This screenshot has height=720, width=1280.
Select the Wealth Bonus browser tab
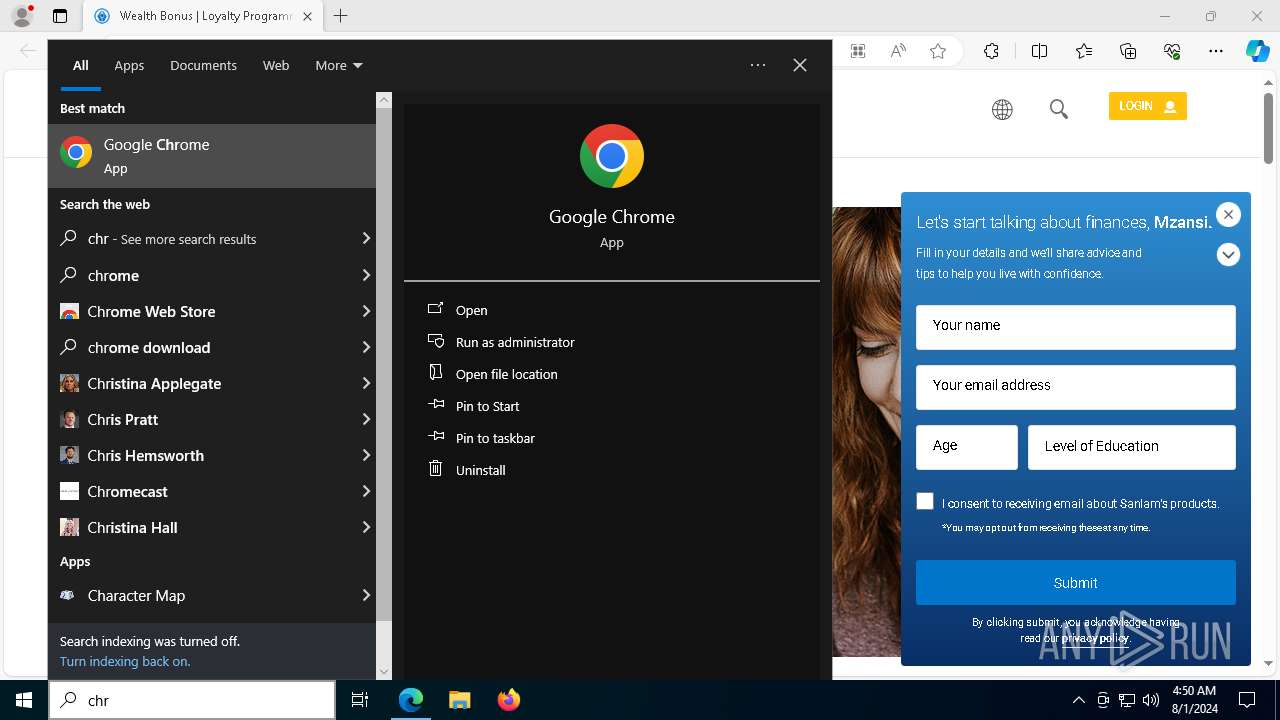pyautogui.click(x=203, y=16)
